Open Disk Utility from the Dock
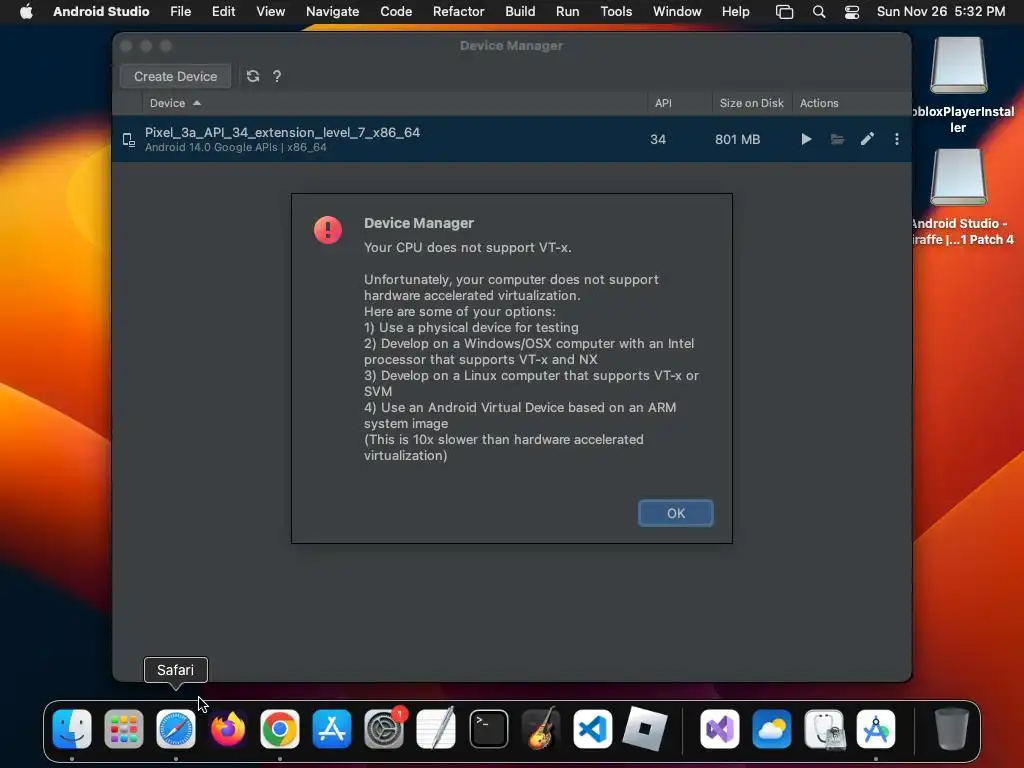 point(824,729)
